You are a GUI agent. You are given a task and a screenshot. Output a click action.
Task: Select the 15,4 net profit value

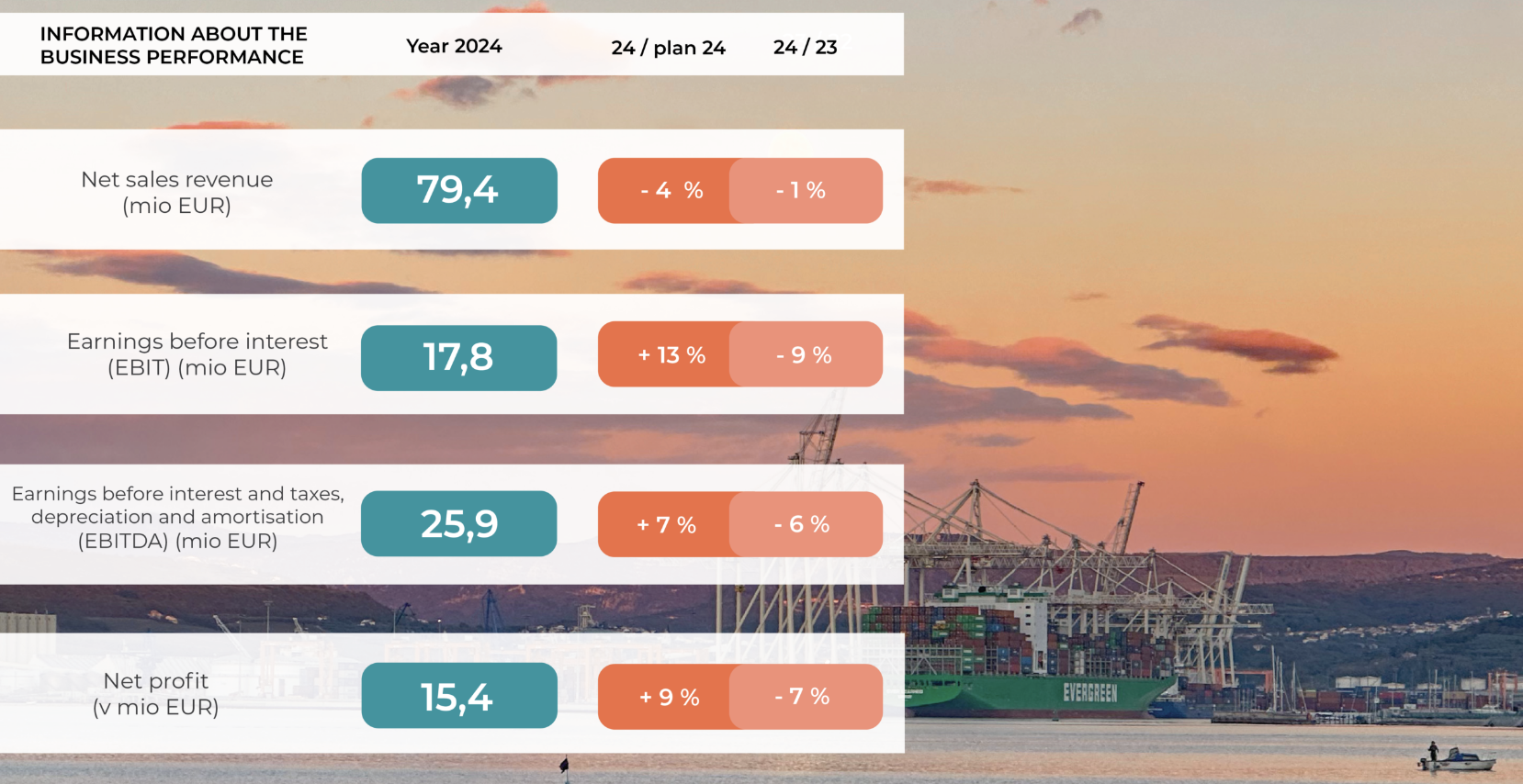pyautogui.click(x=459, y=696)
